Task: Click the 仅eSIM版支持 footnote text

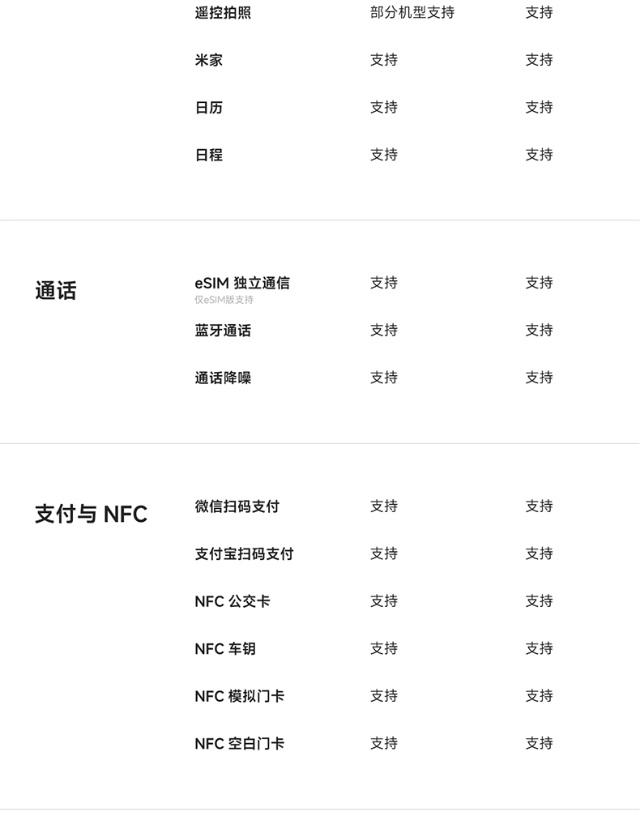Action: [x=224, y=300]
